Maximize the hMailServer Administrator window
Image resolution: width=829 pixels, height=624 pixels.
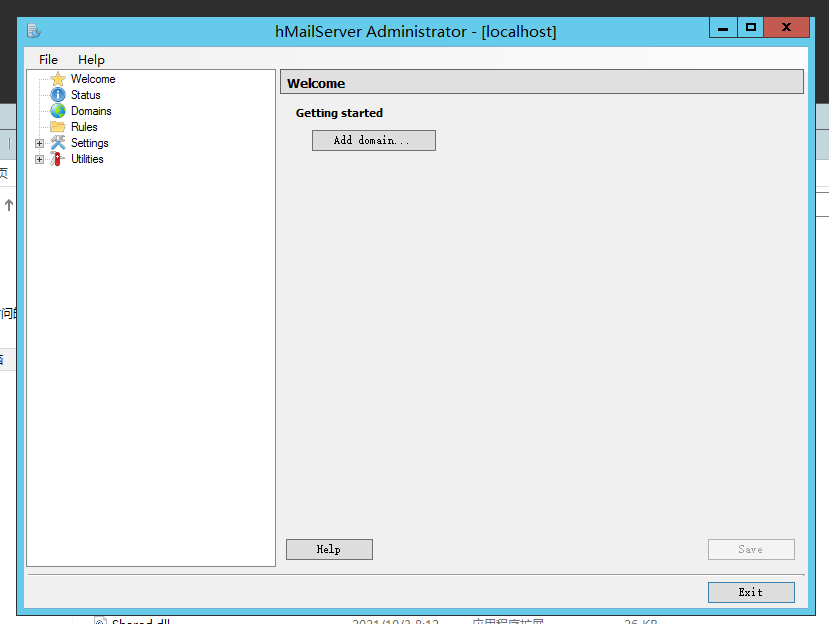pos(750,28)
